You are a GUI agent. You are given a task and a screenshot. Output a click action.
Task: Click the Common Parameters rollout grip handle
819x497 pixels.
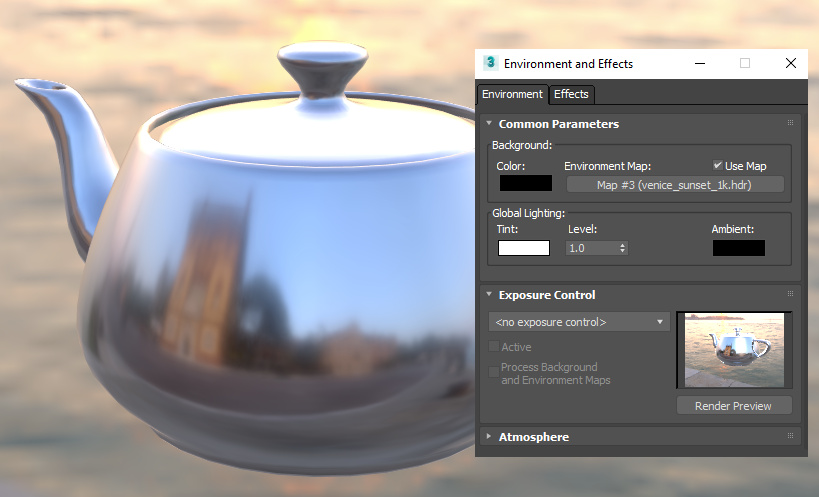(790, 123)
